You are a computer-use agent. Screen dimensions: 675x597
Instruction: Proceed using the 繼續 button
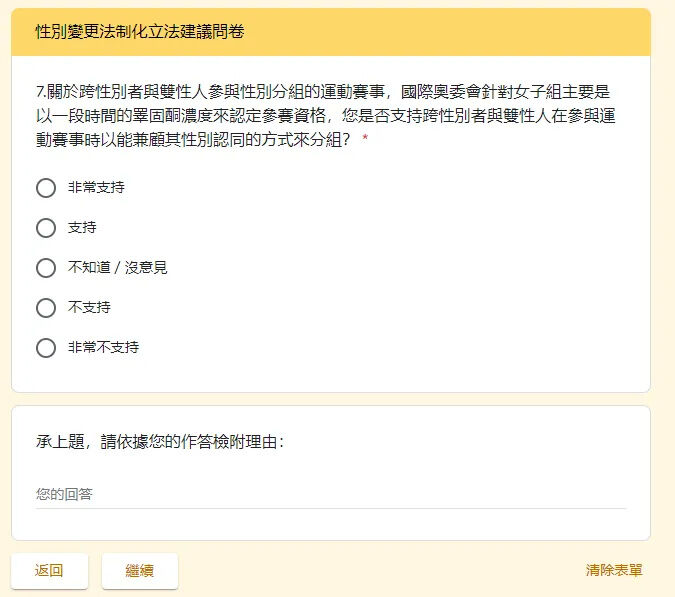(x=140, y=571)
